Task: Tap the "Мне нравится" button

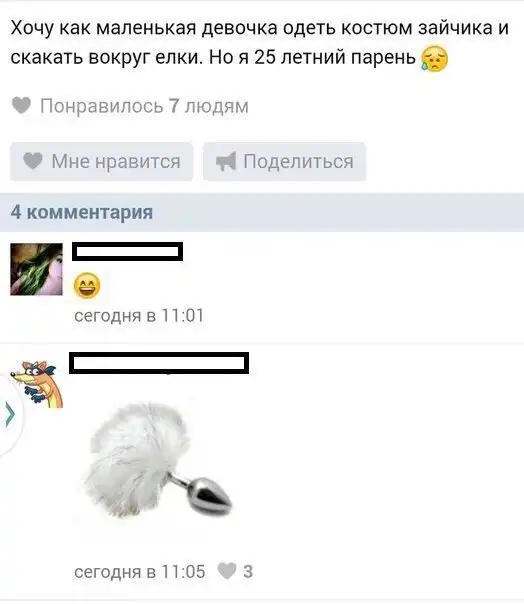Action: pos(102,161)
